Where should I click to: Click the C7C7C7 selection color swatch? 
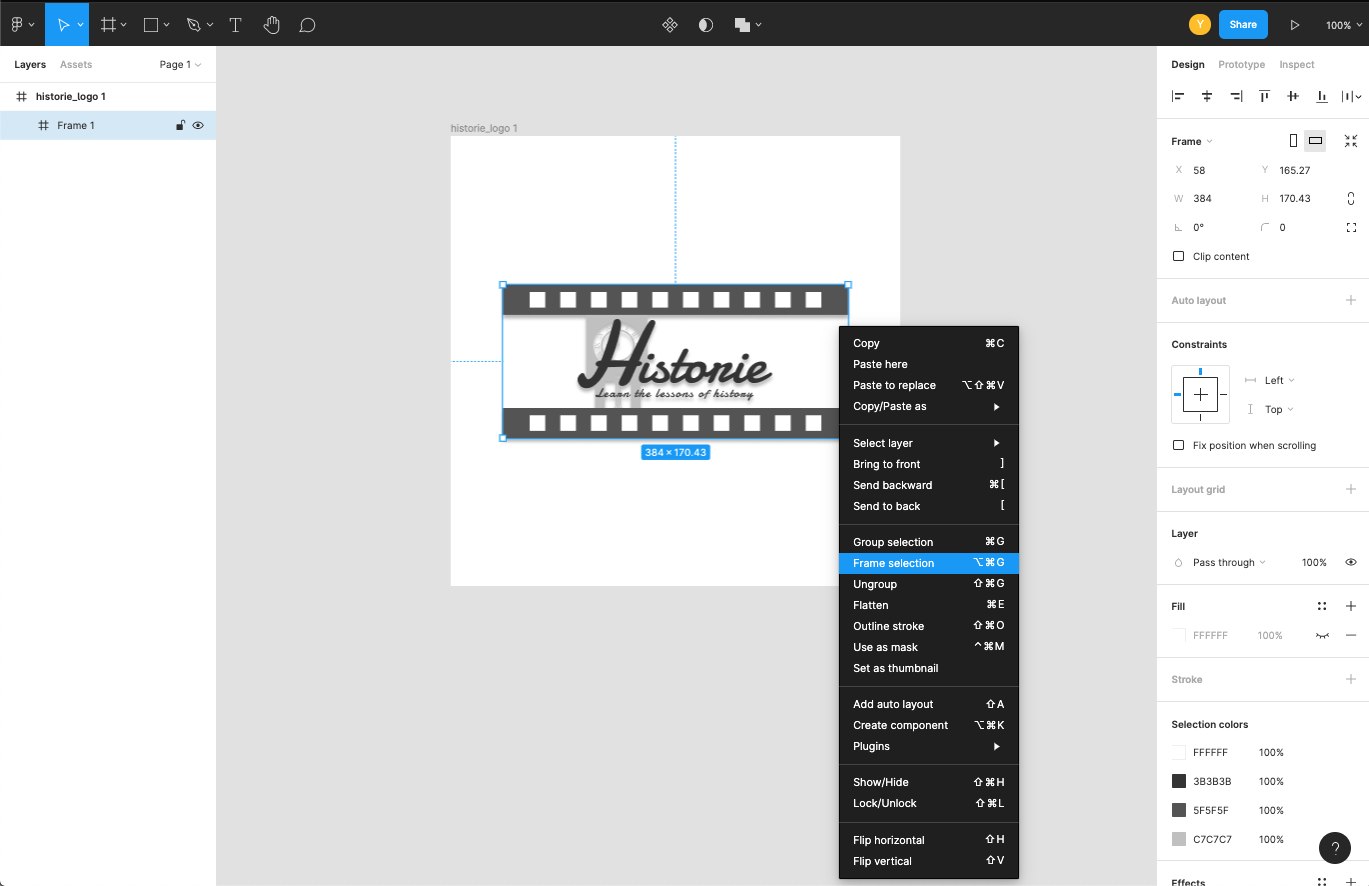(x=1179, y=839)
